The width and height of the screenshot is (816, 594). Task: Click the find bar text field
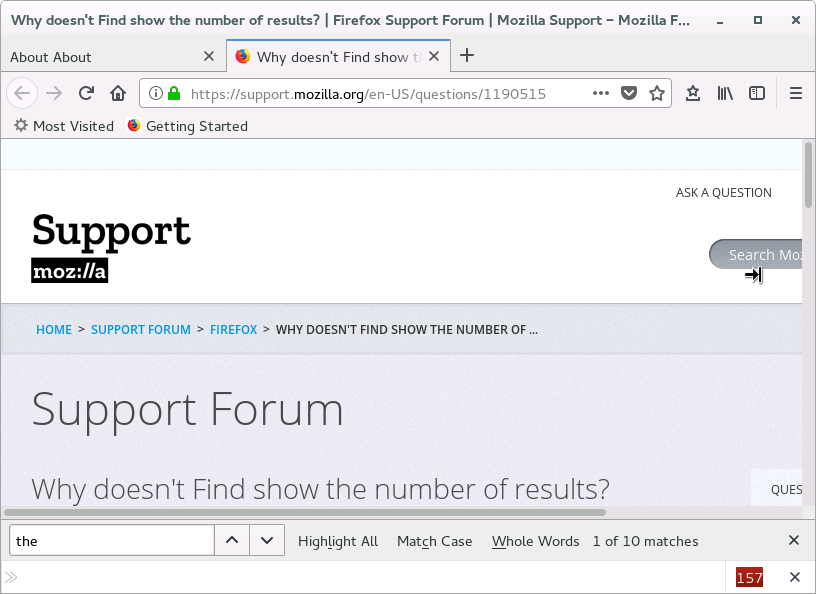(112, 541)
